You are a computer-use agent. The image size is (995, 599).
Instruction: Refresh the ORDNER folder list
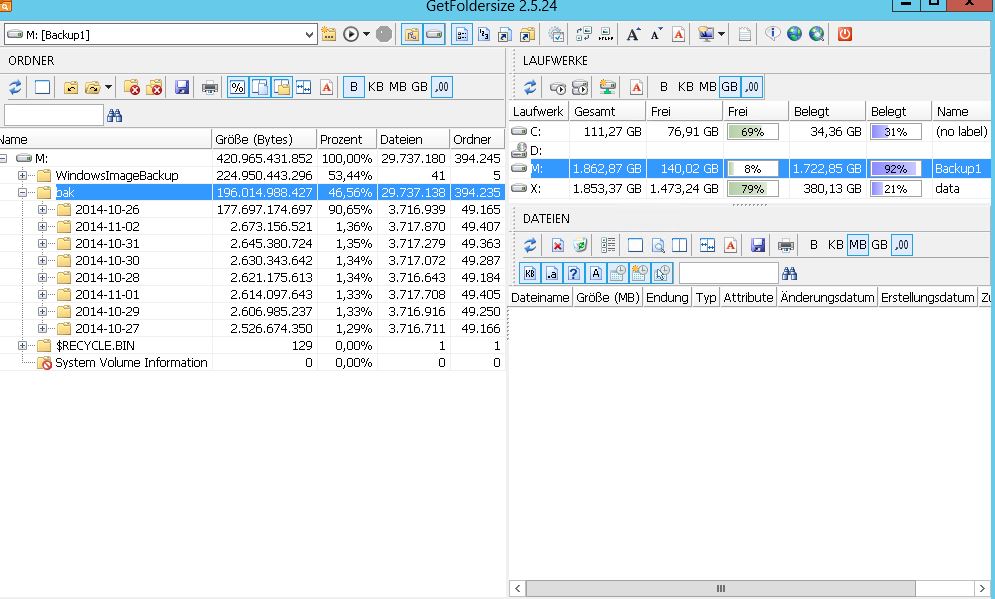click(15, 87)
